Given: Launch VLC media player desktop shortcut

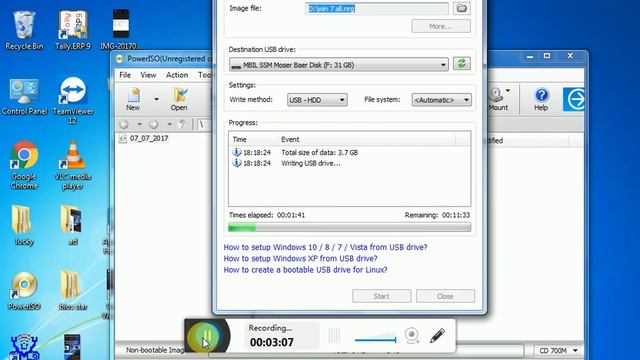Looking at the screenshot, I should tap(73, 165).
